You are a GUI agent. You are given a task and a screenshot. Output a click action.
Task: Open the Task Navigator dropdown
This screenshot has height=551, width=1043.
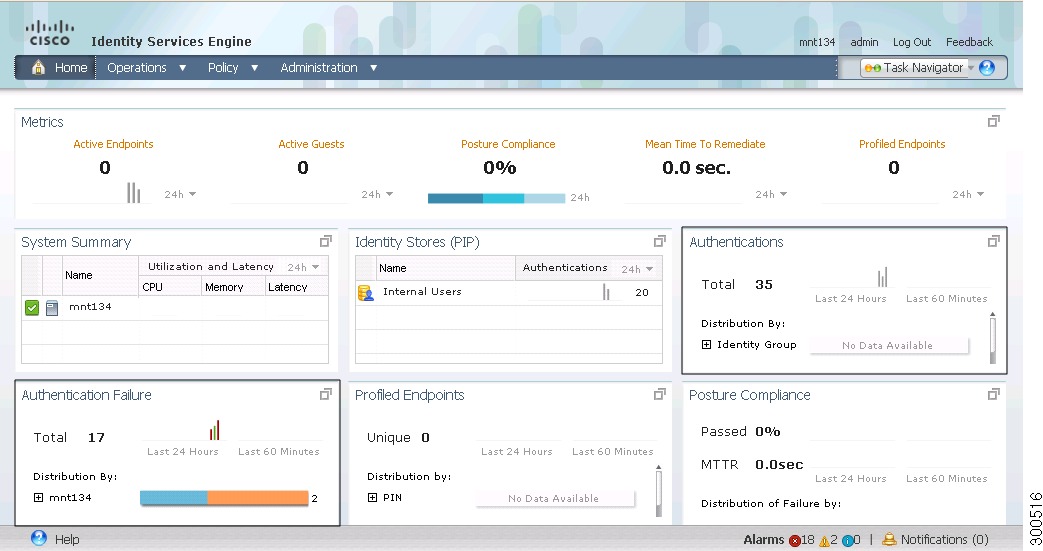click(918, 68)
